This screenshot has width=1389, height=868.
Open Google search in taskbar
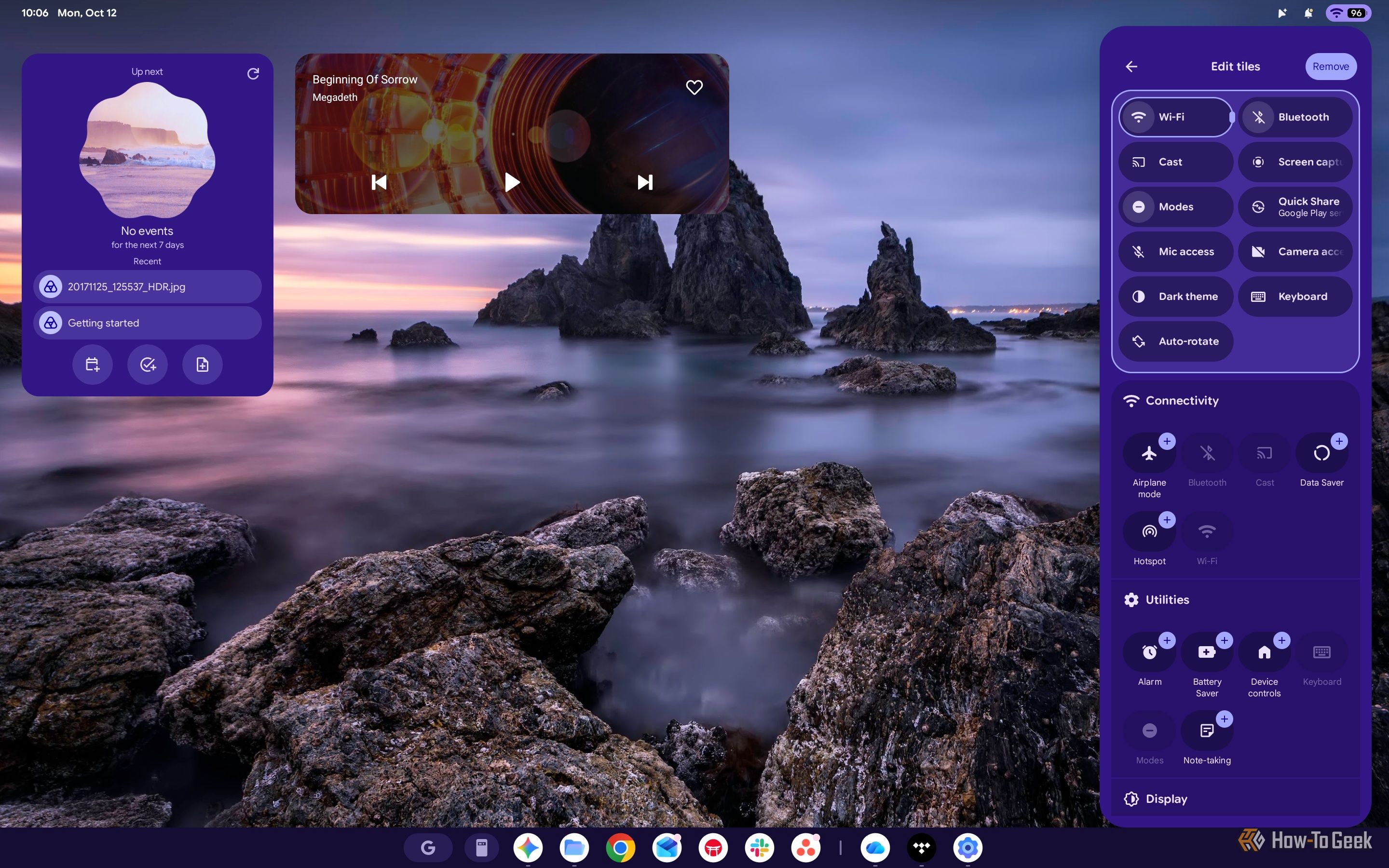point(428,847)
